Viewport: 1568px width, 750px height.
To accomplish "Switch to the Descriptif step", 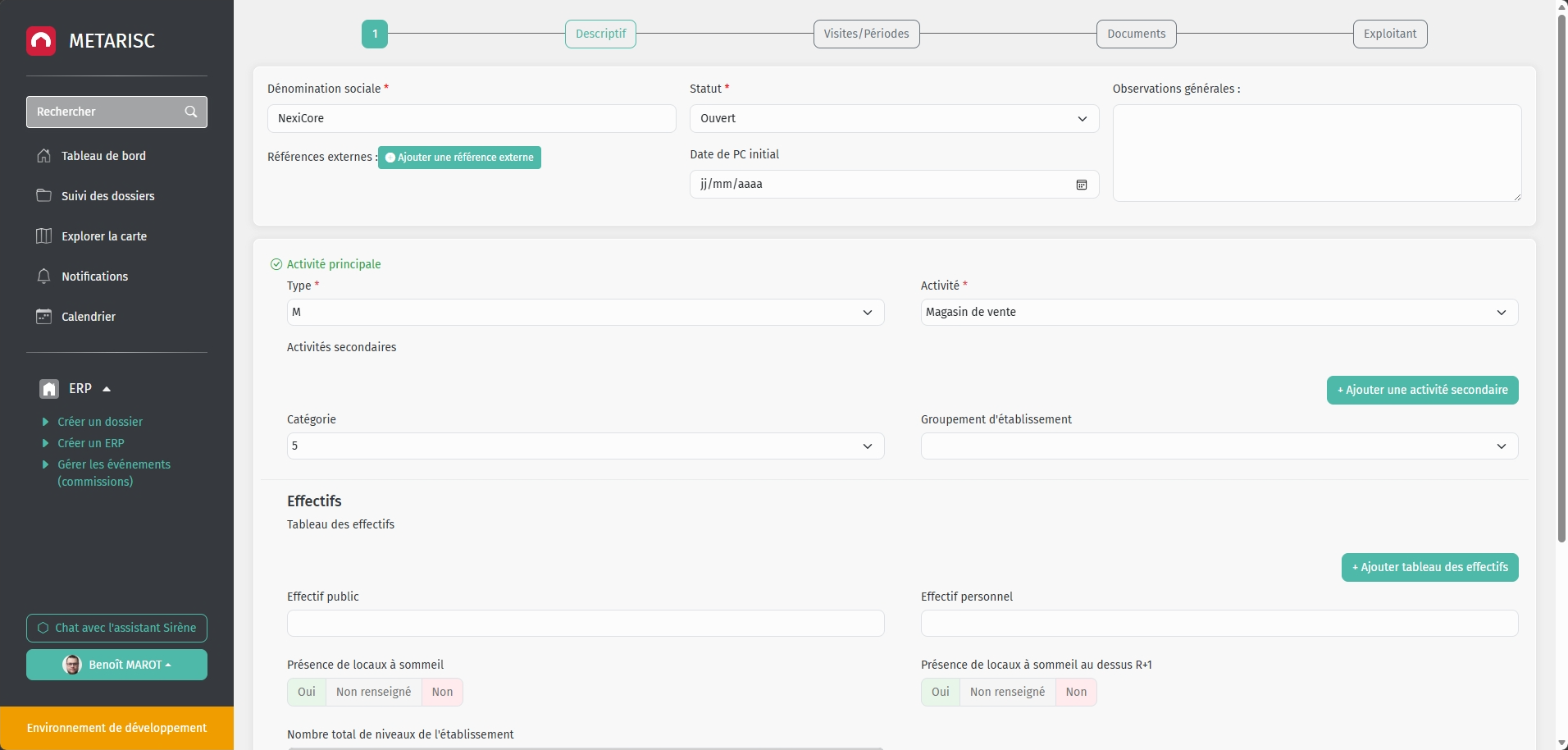I will [x=600, y=34].
